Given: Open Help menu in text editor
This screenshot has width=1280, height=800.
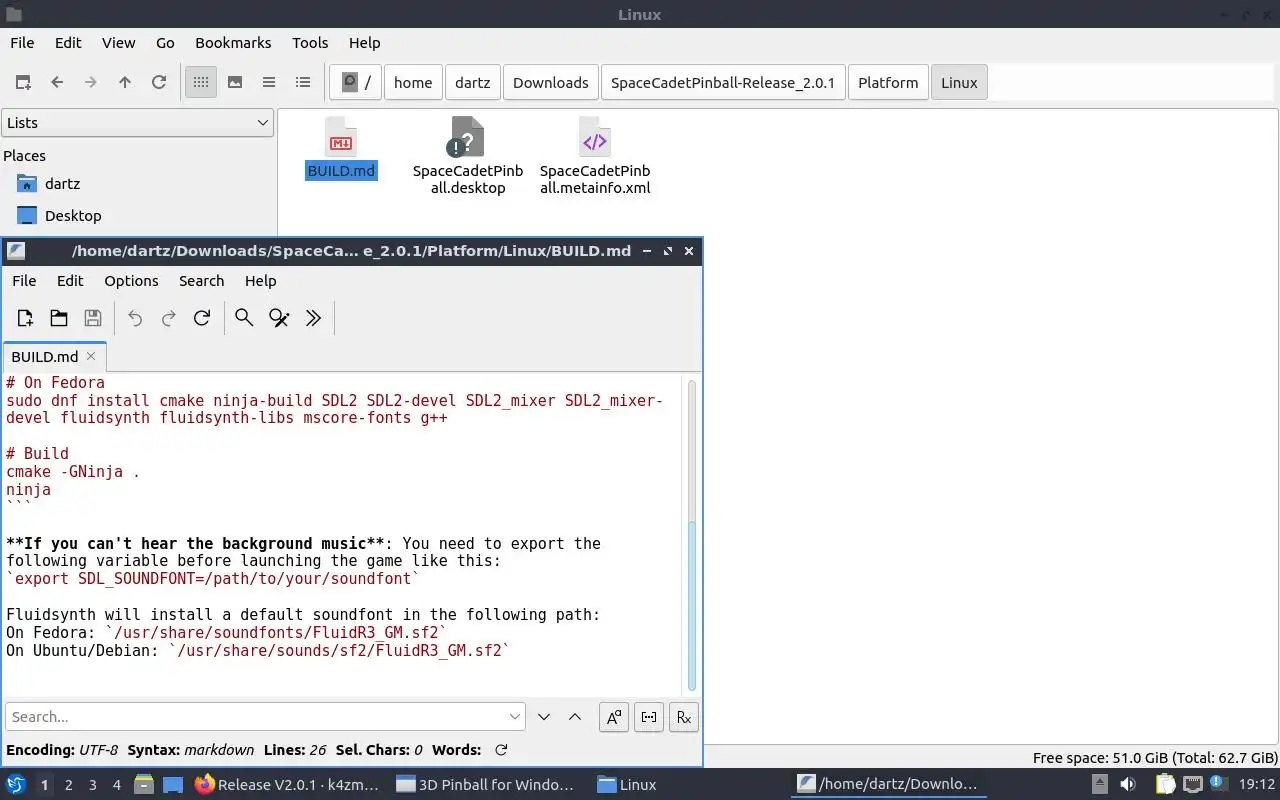Looking at the screenshot, I should (x=260, y=281).
